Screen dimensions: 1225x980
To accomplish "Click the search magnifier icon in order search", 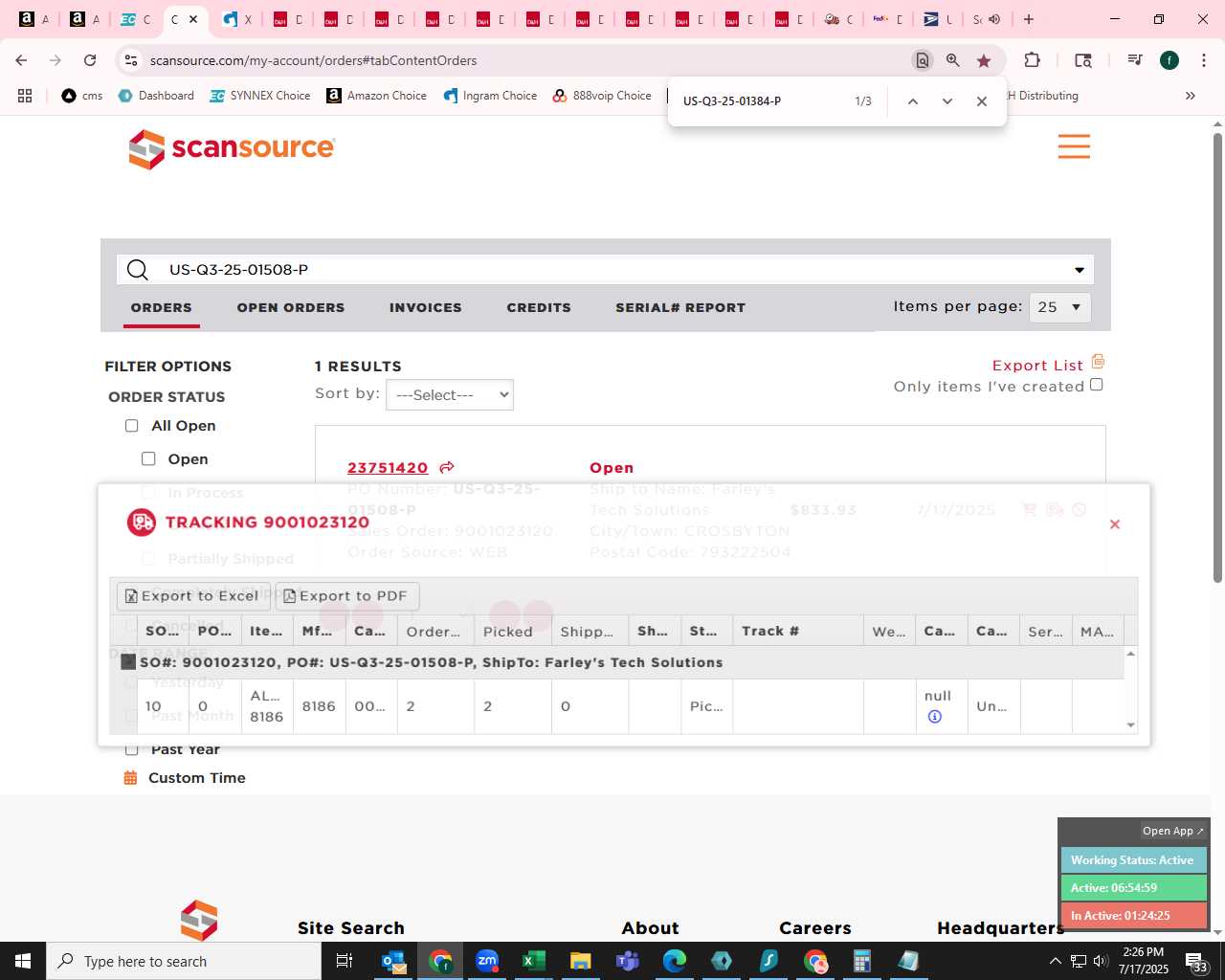I will [138, 270].
